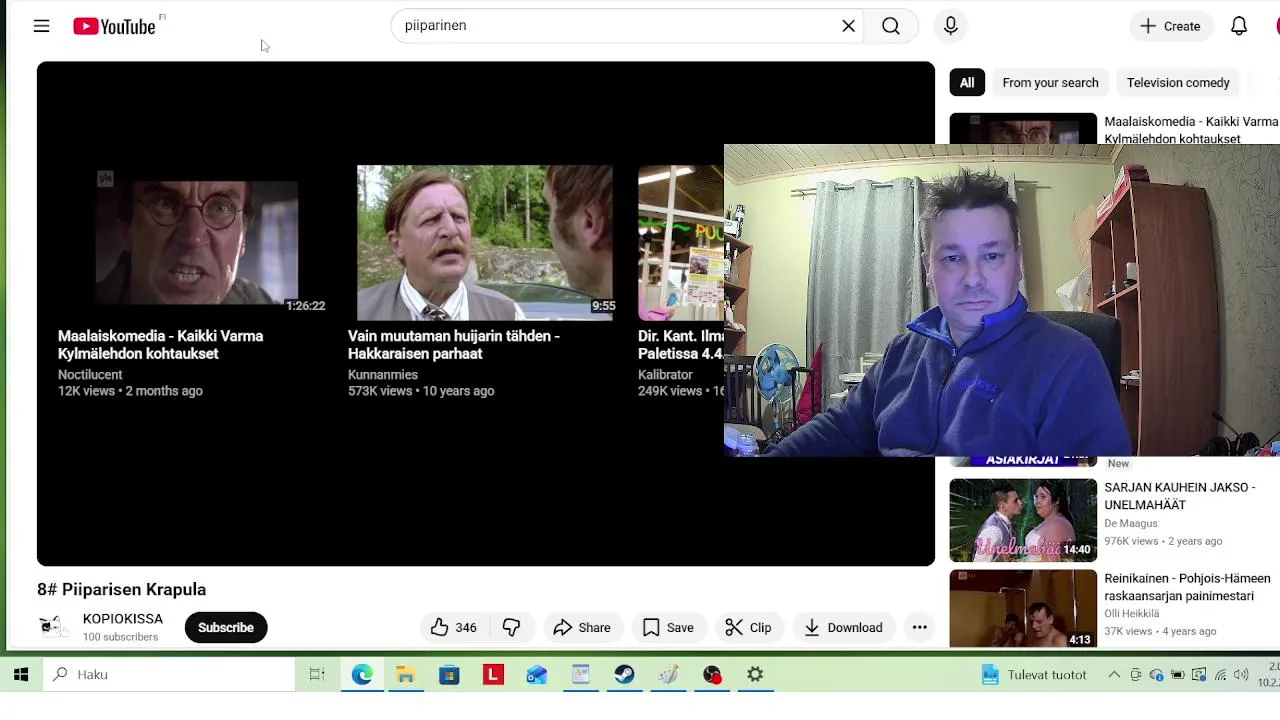Screen dimensions: 1280x720
Task: Open the Vain muutaman huijarin tähden title
Action: [454, 345]
